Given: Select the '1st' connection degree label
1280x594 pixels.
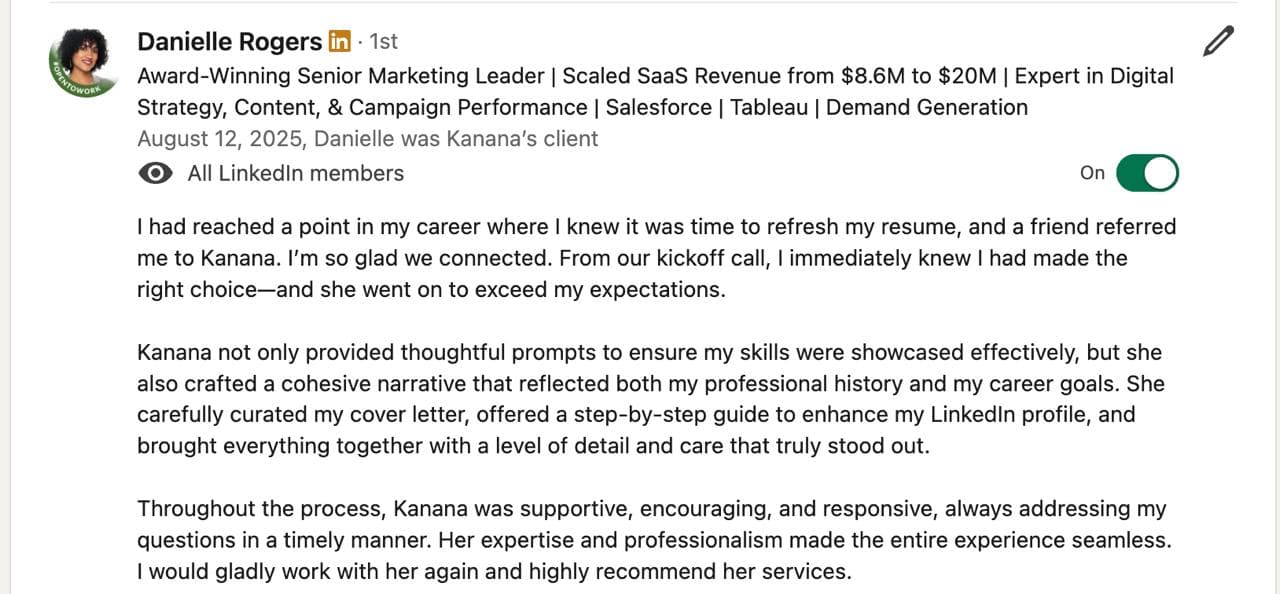Looking at the screenshot, I should click(x=383, y=41).
